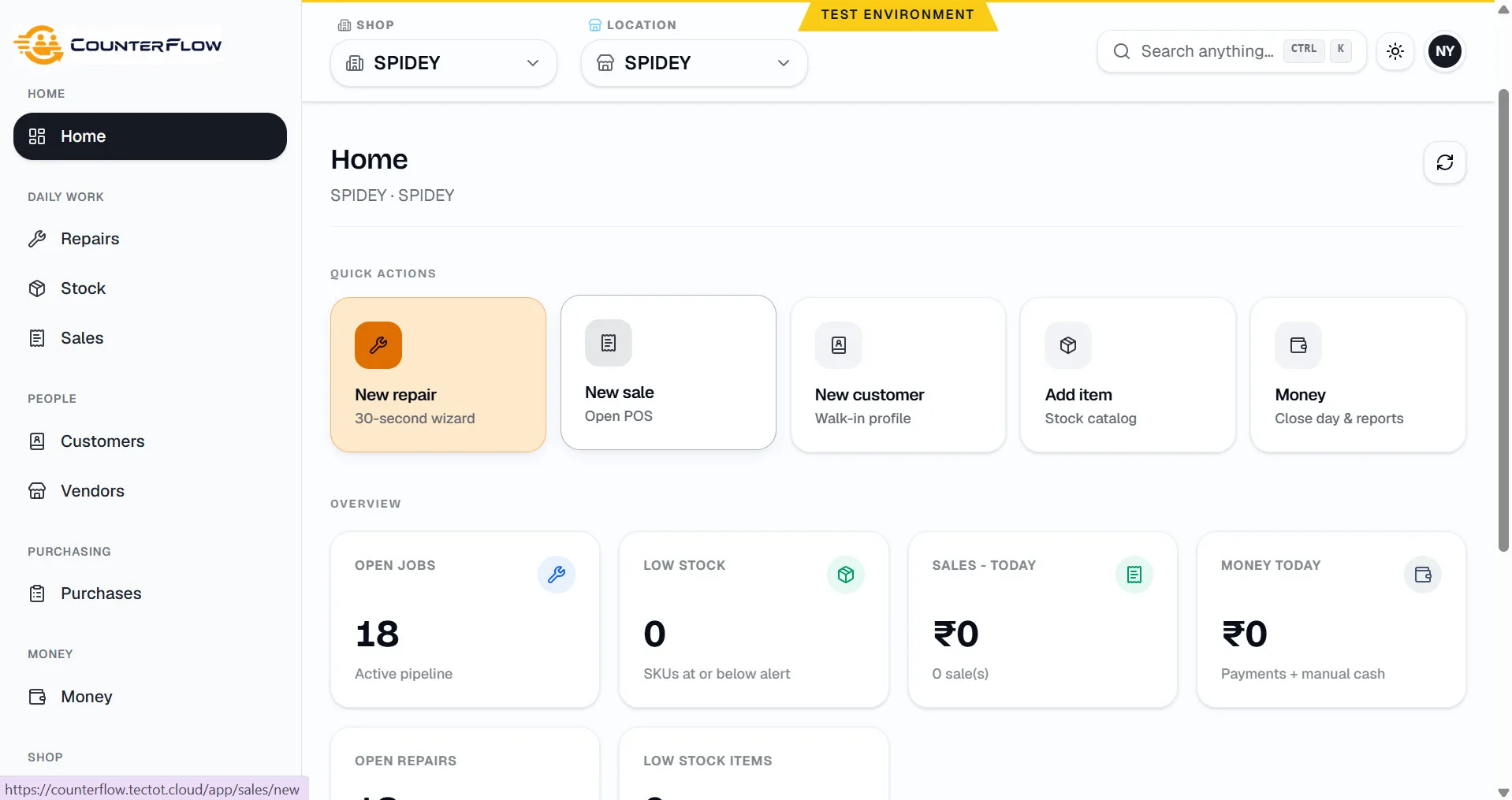Viewport: 1512px width, 800px height.
Task: Go to Home in the sidebar
Action: [150, 136]
